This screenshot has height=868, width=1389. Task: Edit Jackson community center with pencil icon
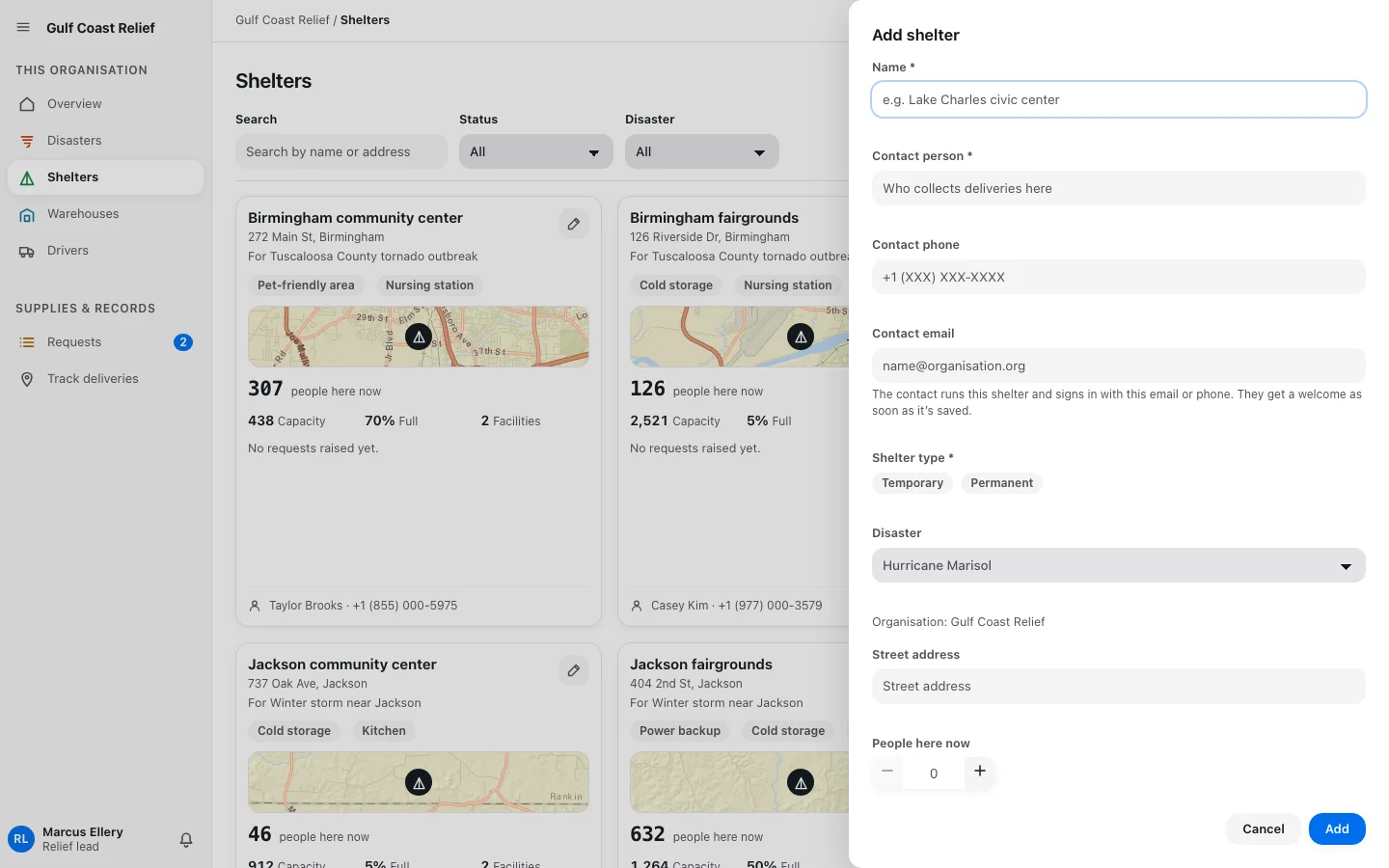pos(574,670)
